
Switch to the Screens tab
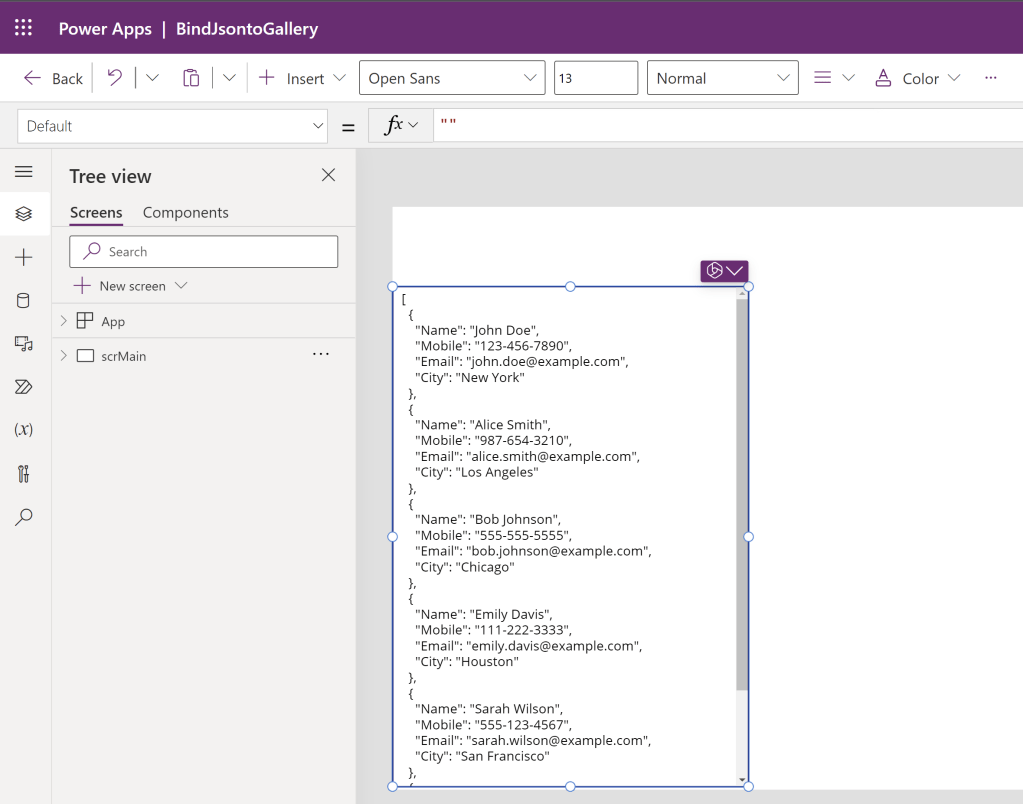[95, 212]
